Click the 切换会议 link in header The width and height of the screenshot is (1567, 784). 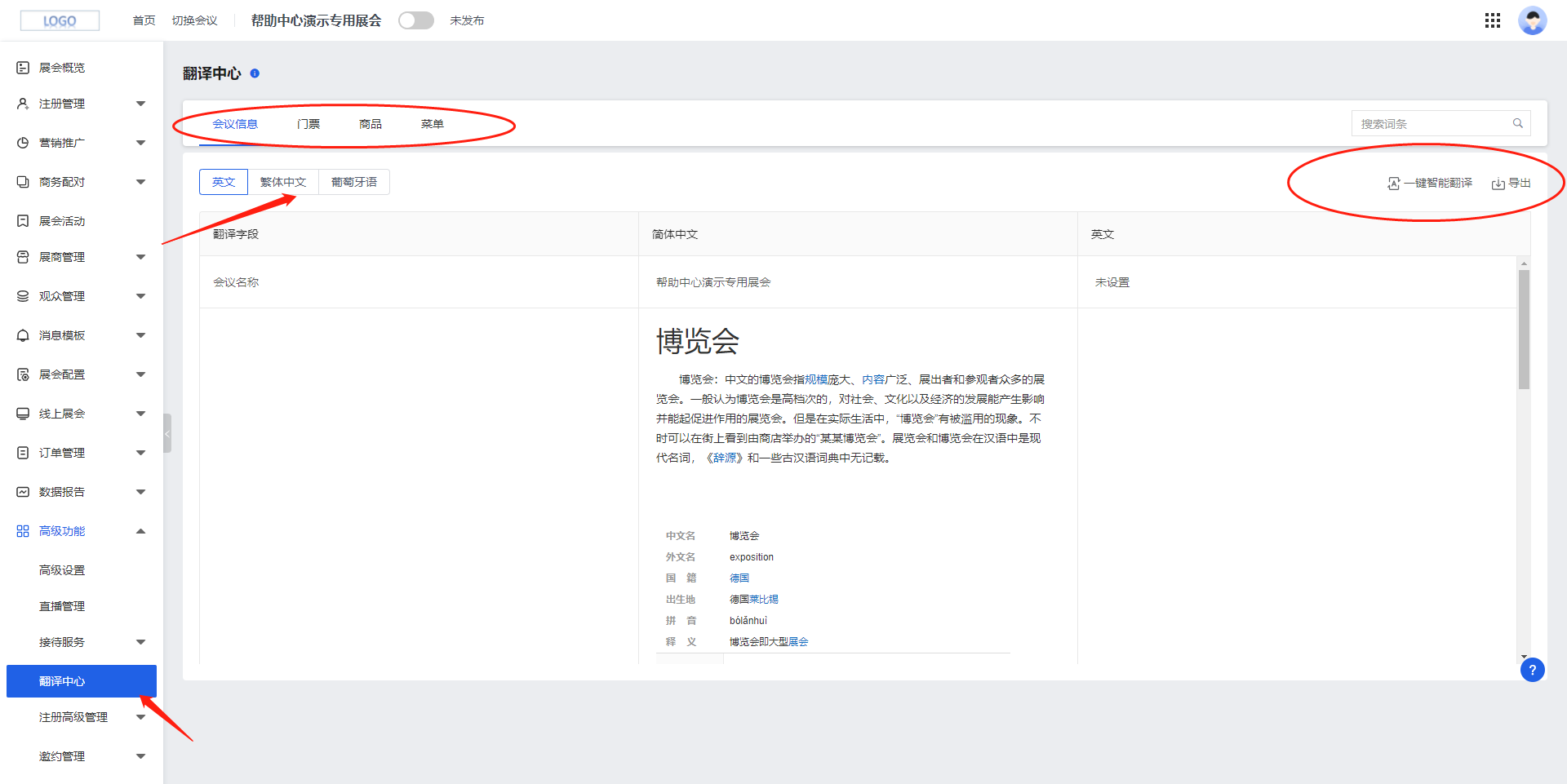(x=194, y=20)
